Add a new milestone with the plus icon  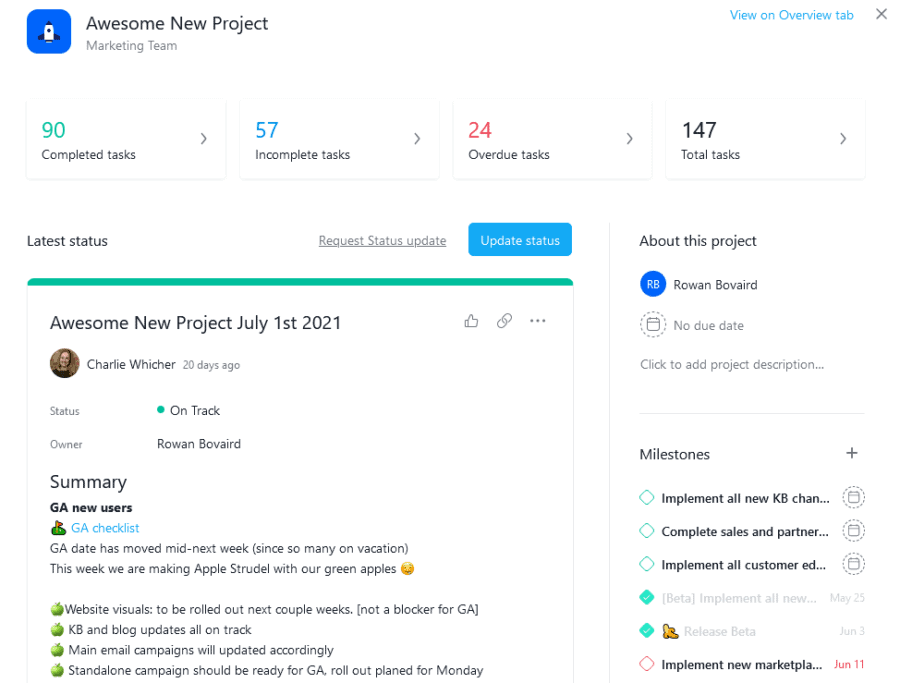pos(852,453)
